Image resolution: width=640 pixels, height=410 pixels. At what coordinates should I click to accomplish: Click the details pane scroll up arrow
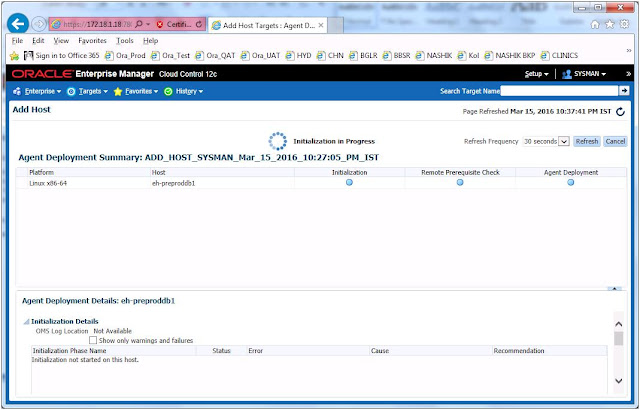point(619,324)
